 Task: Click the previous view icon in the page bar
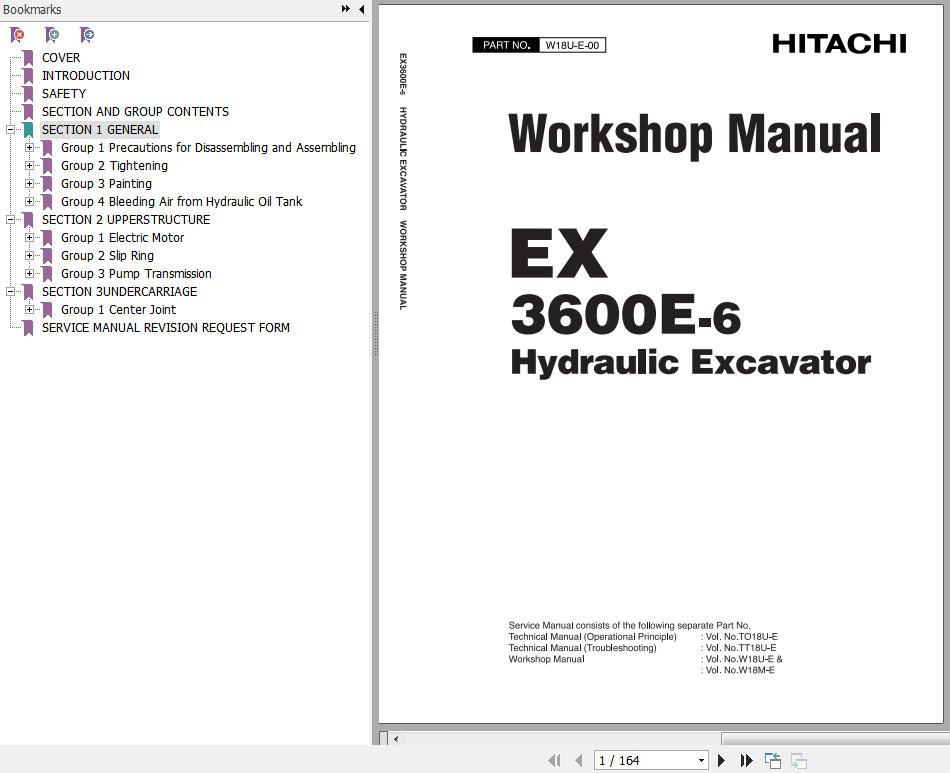(772, 760)
